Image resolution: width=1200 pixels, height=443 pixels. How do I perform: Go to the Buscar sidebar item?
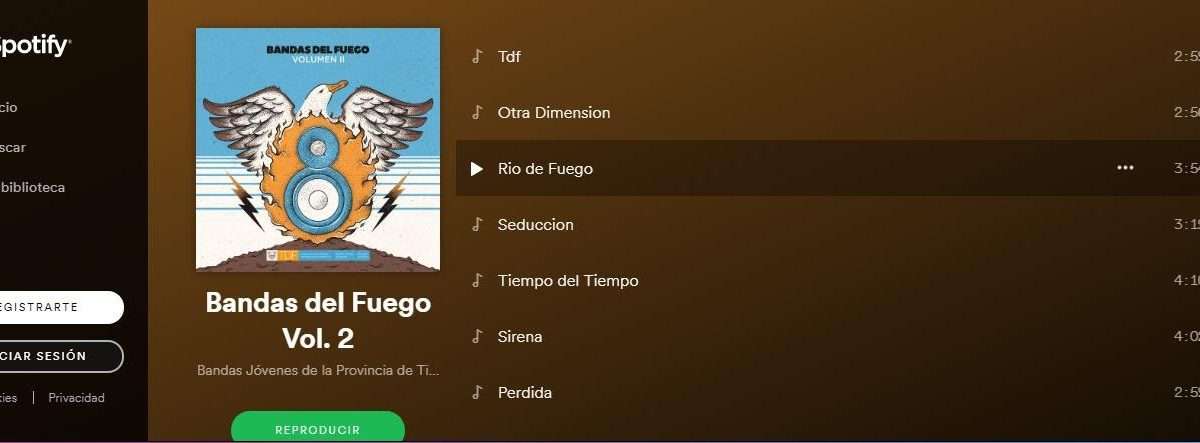tap(13, 147)
